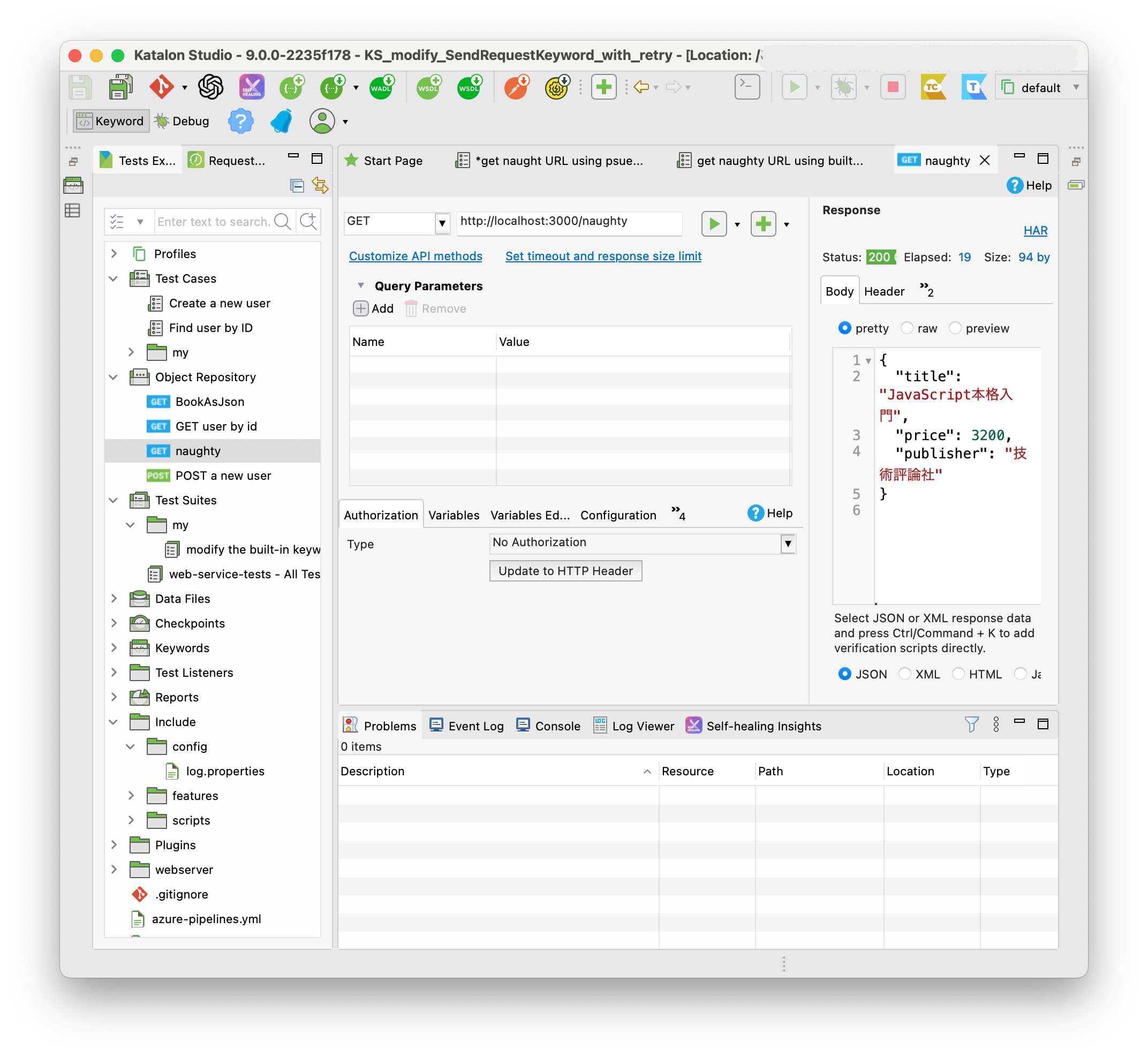The height and width of the screenshot is (1057, 1148).
Task: Click the Self-healing toolbar icon
Action: coord(252,87)
